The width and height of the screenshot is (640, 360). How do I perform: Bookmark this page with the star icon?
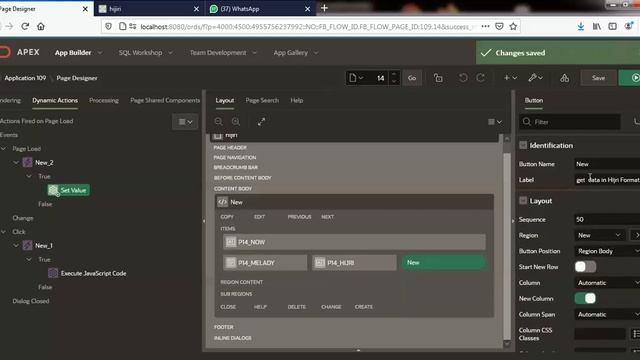pos(513,27)
